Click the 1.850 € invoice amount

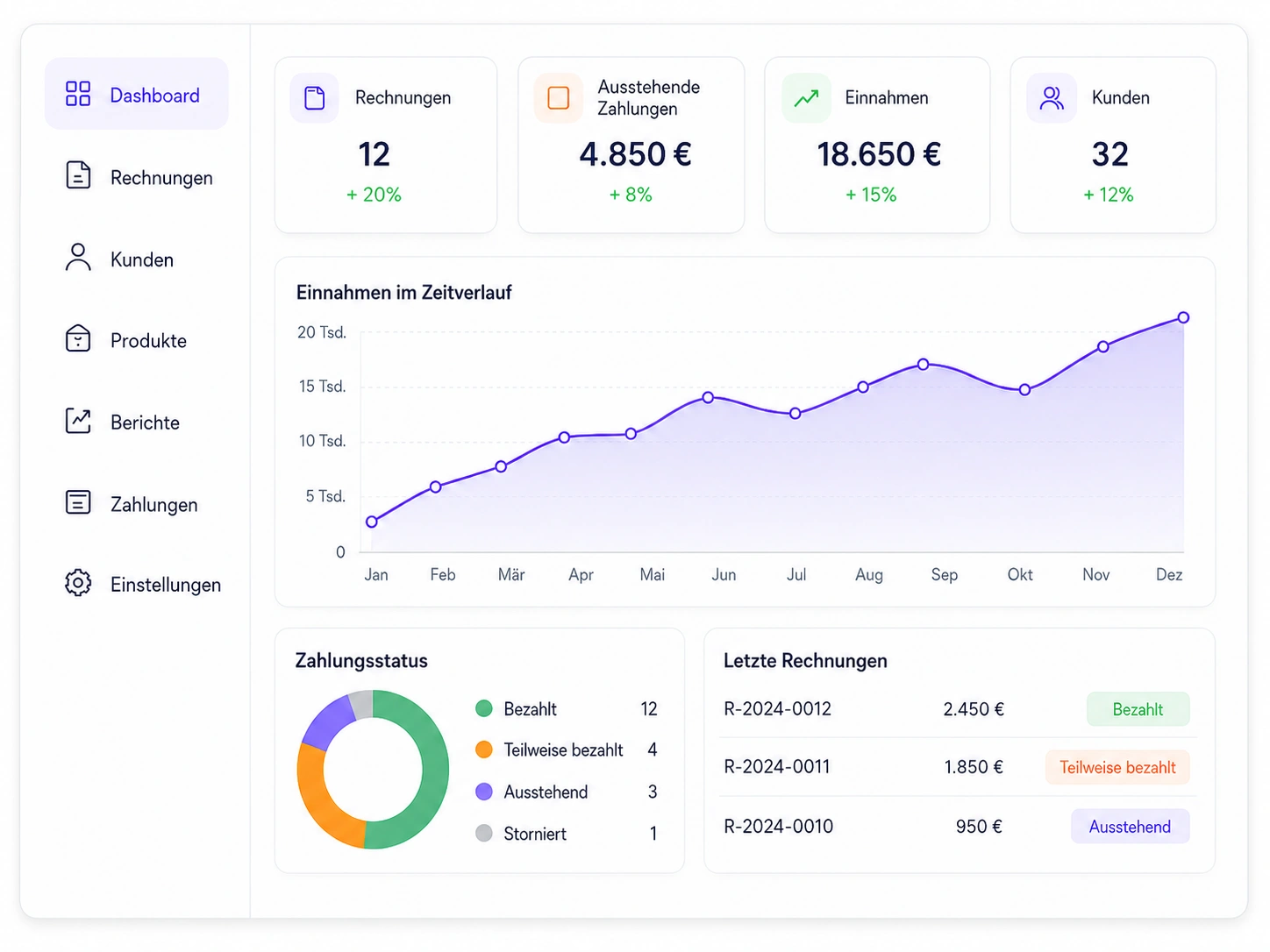(x=974, y=766)
